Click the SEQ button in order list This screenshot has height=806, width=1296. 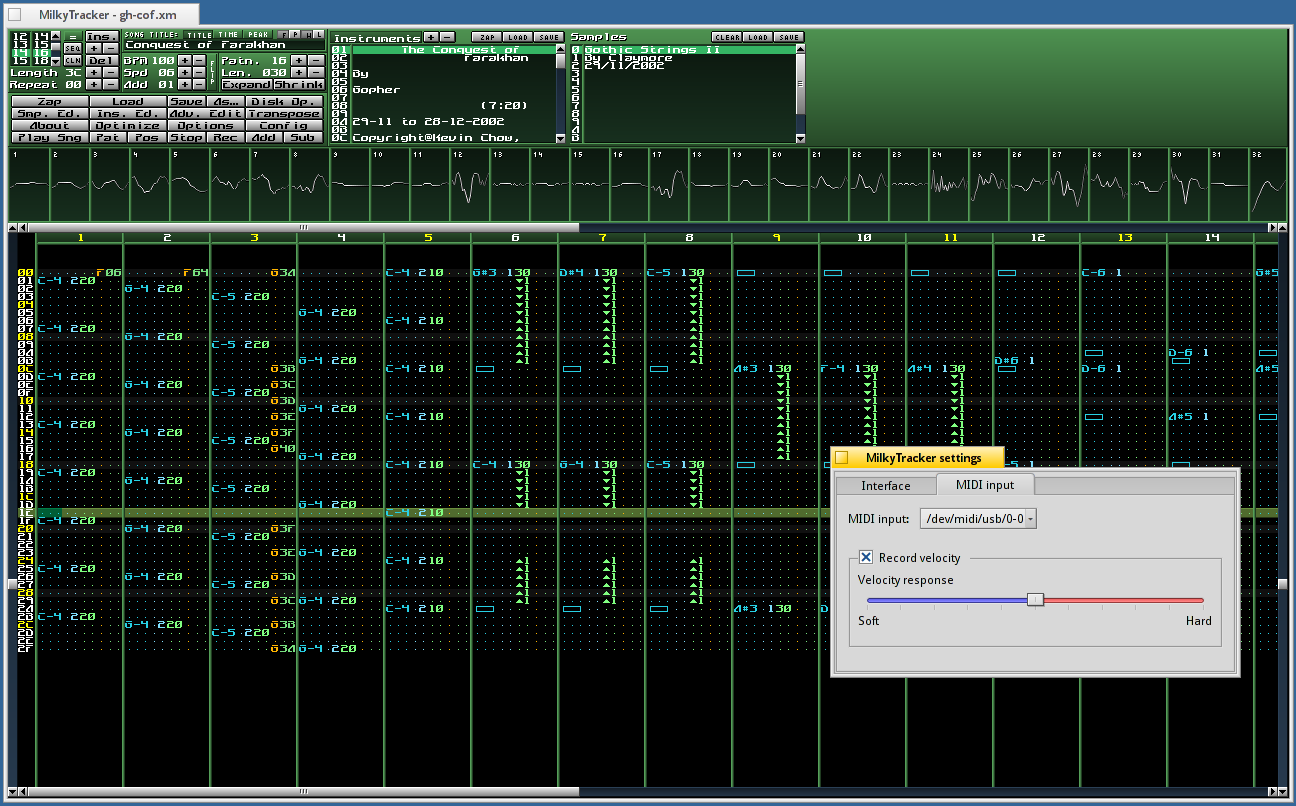(72, 48)
